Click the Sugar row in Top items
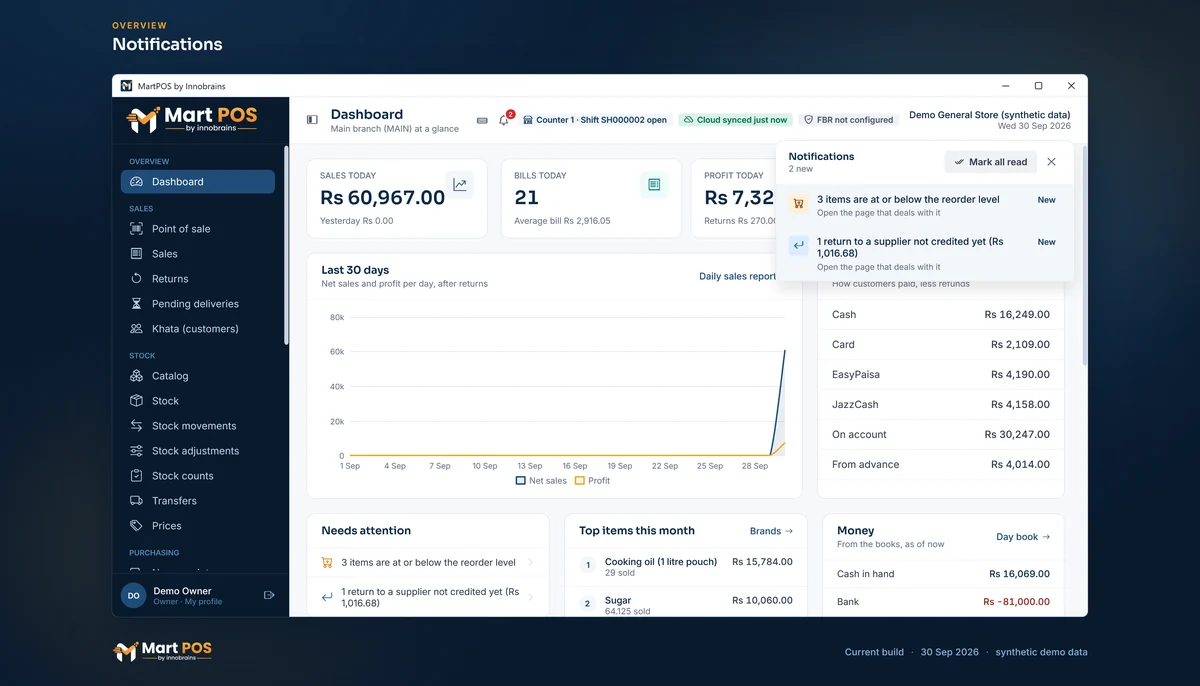The height and width of the screenshot is (686, 1200). coord(686,604)
